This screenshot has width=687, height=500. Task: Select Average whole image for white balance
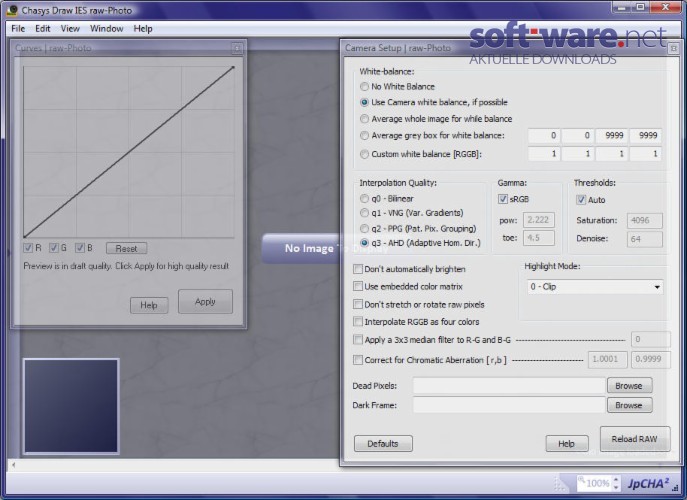pos(364,119)
